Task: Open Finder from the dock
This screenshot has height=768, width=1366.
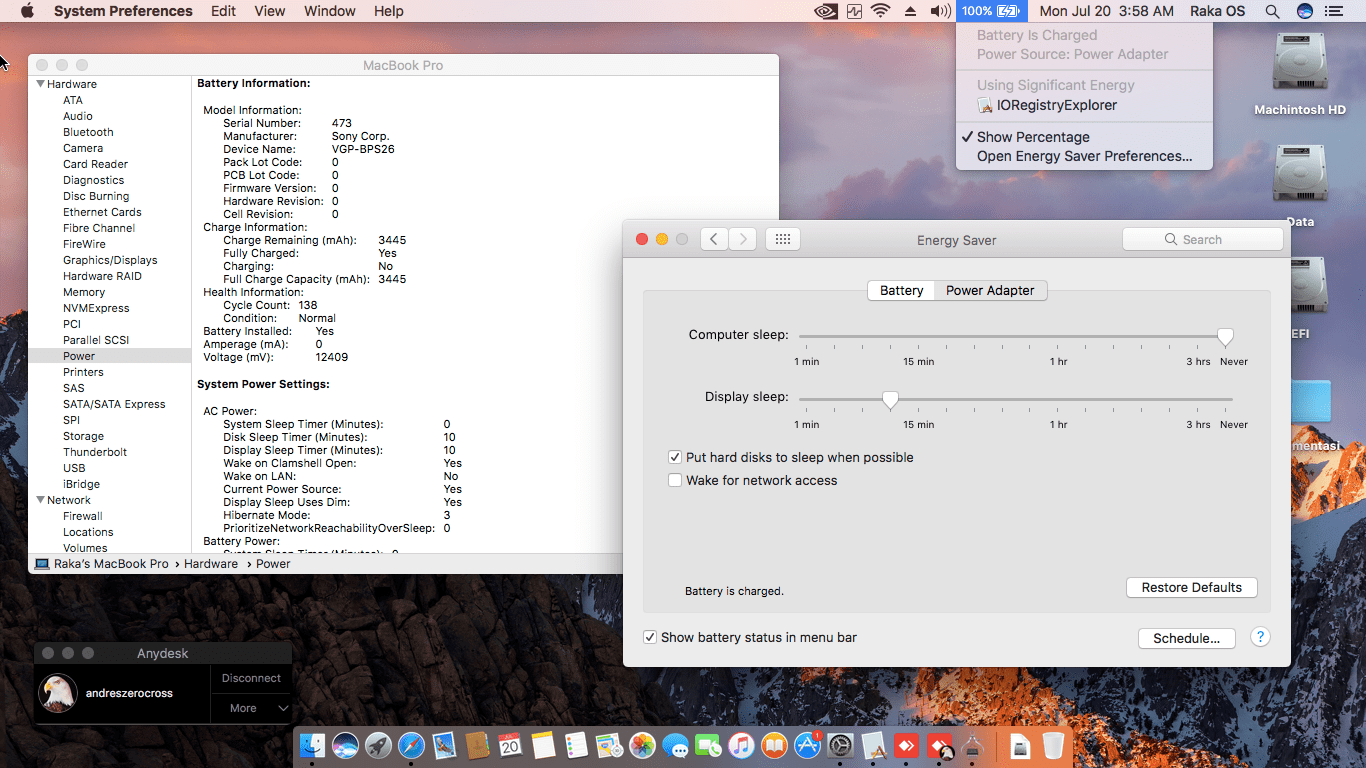Action: click(x=313, y=745)
